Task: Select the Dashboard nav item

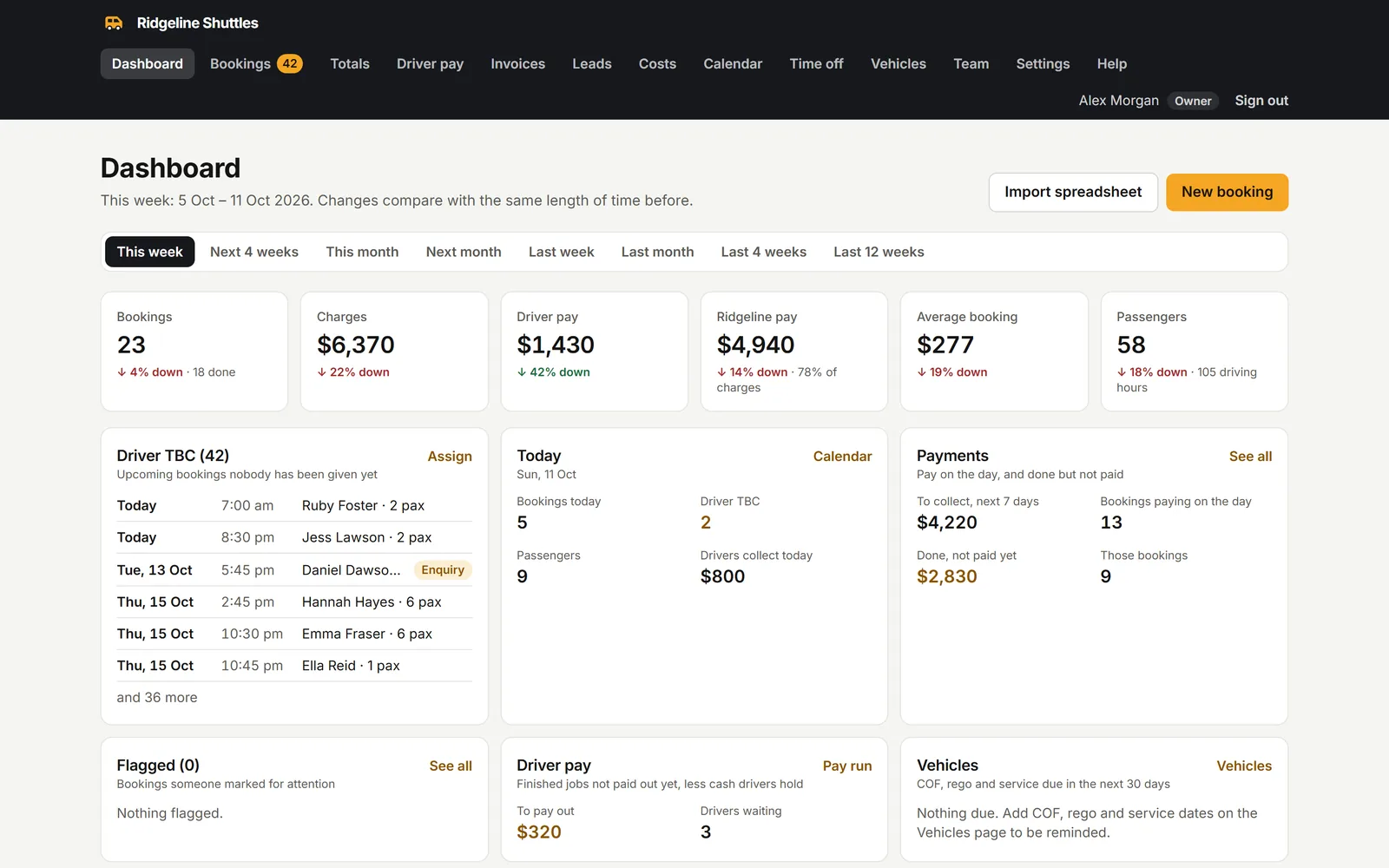Action: (148, 64)
